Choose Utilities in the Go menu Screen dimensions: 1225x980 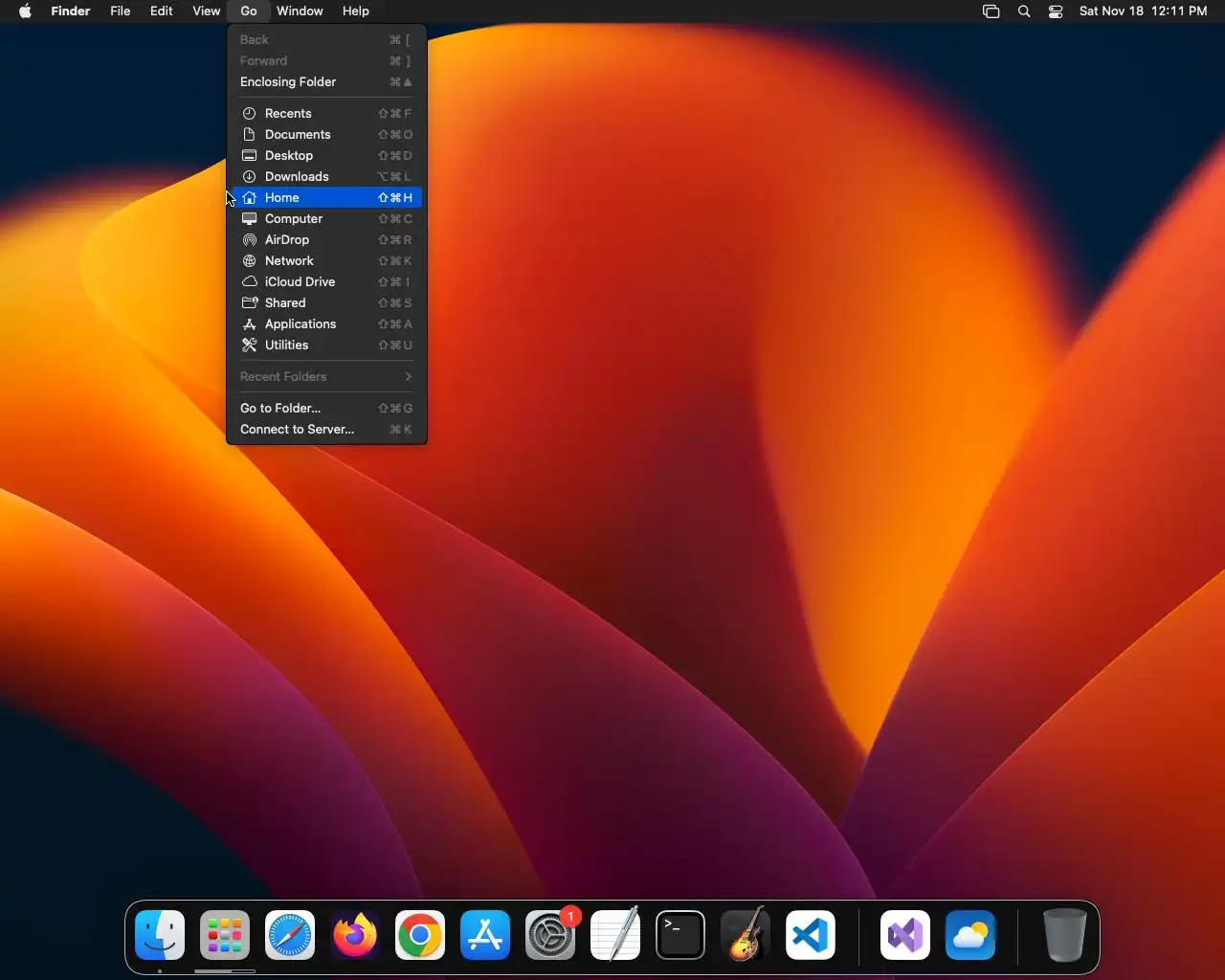pyautogui.click(x=326, y=345)
